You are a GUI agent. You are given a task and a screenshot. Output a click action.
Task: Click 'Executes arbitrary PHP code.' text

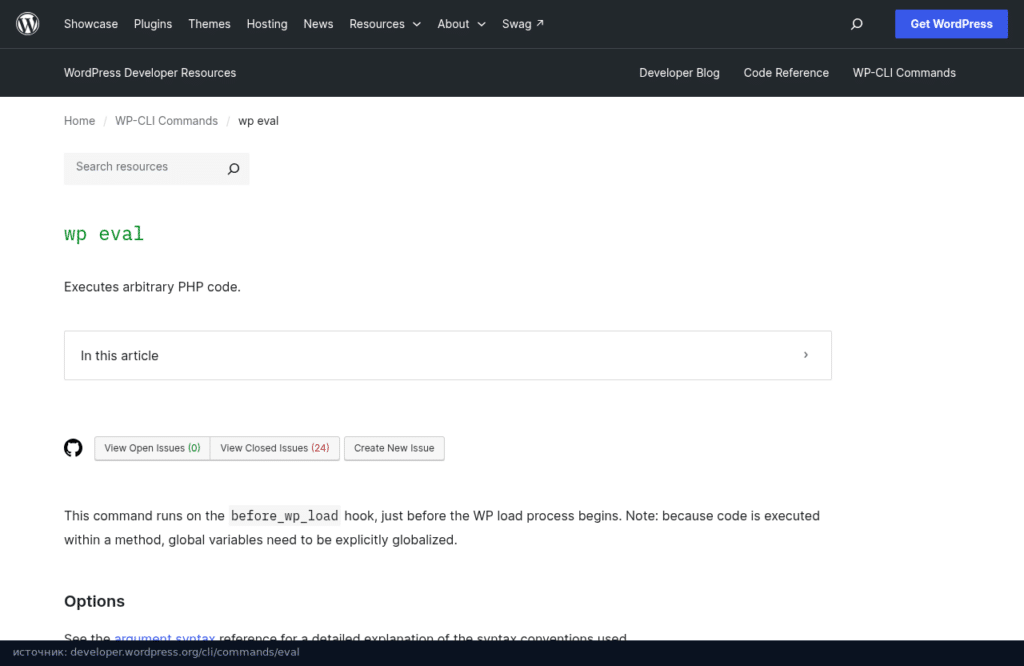click(152, 287)
